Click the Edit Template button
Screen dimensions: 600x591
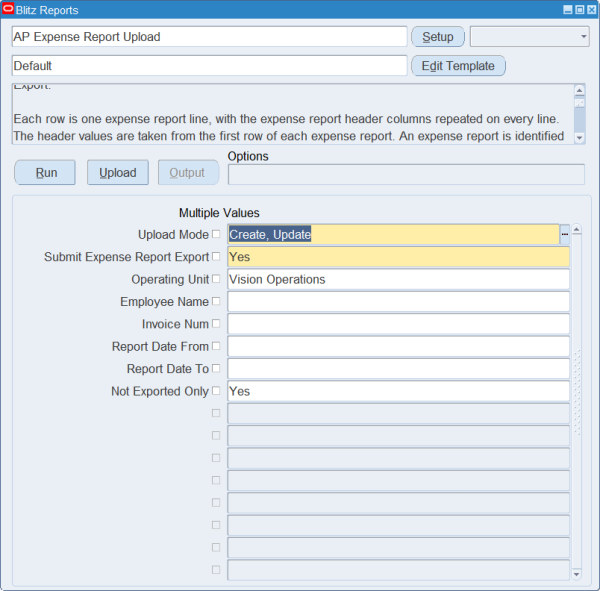[x=458, y=66]
